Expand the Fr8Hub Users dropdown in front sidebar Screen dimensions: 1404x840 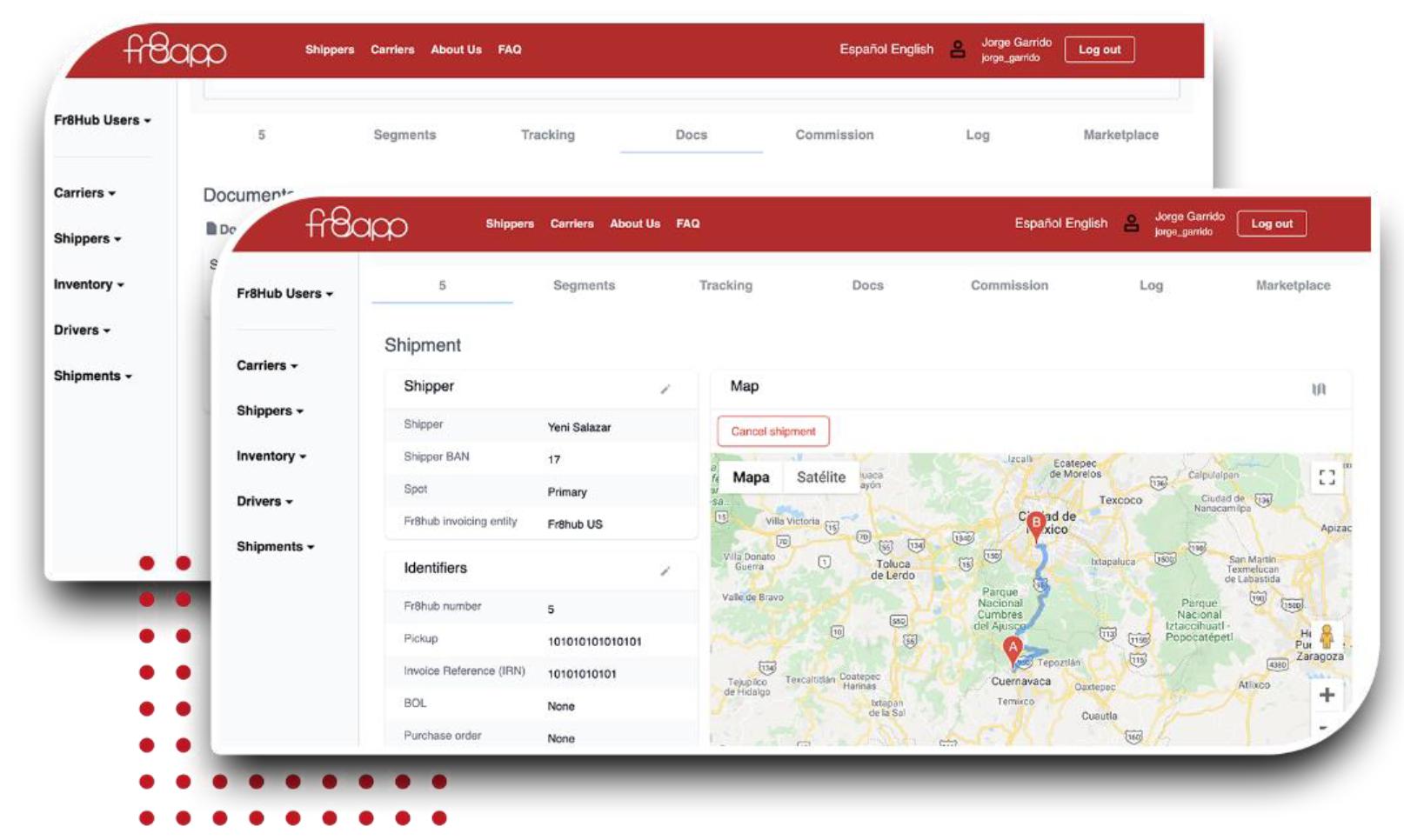click(x=284, y=294)
